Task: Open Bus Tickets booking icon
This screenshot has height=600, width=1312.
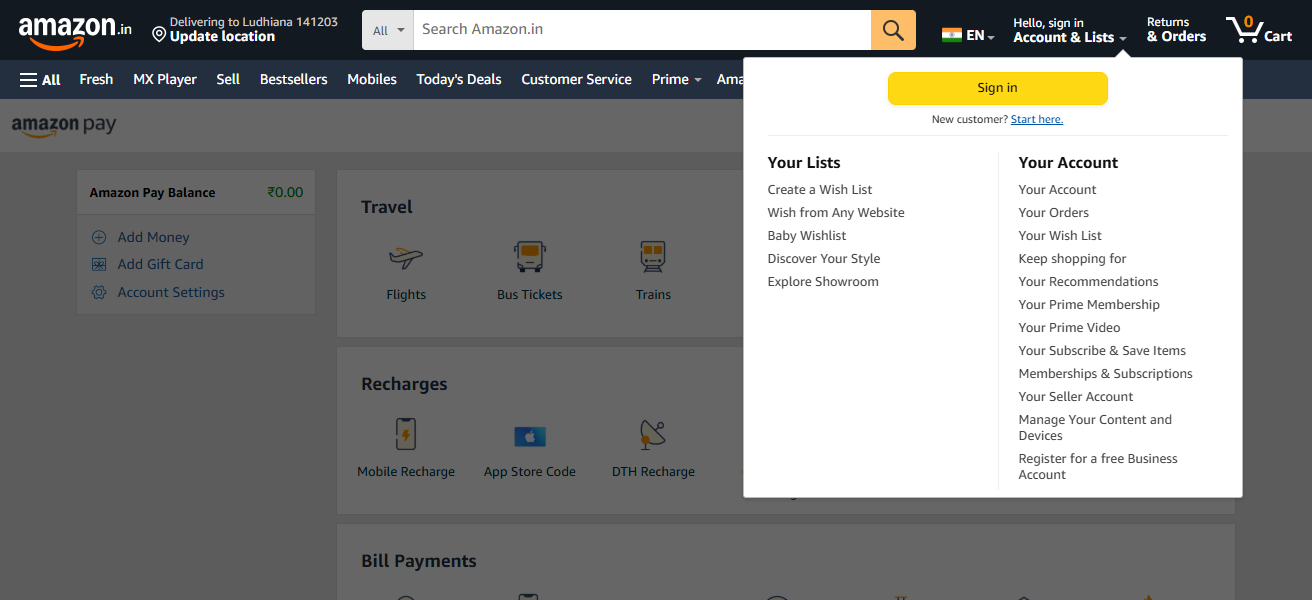Action: click(x=529, y=256)
